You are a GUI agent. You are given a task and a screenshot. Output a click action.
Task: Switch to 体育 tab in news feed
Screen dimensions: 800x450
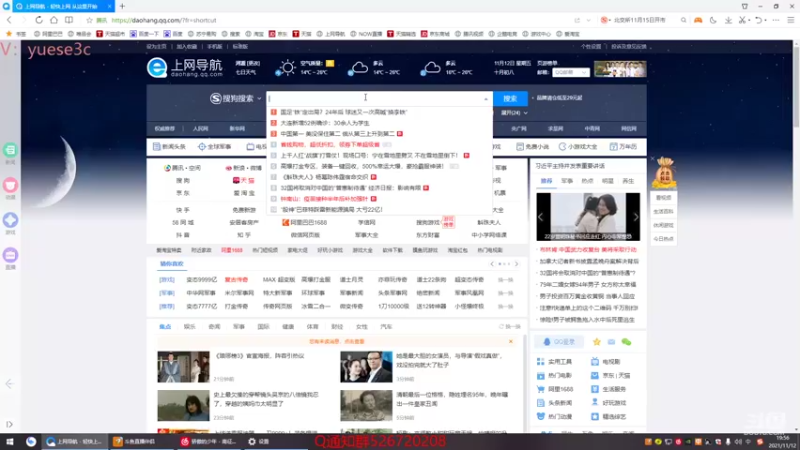(x=313, y=327)
